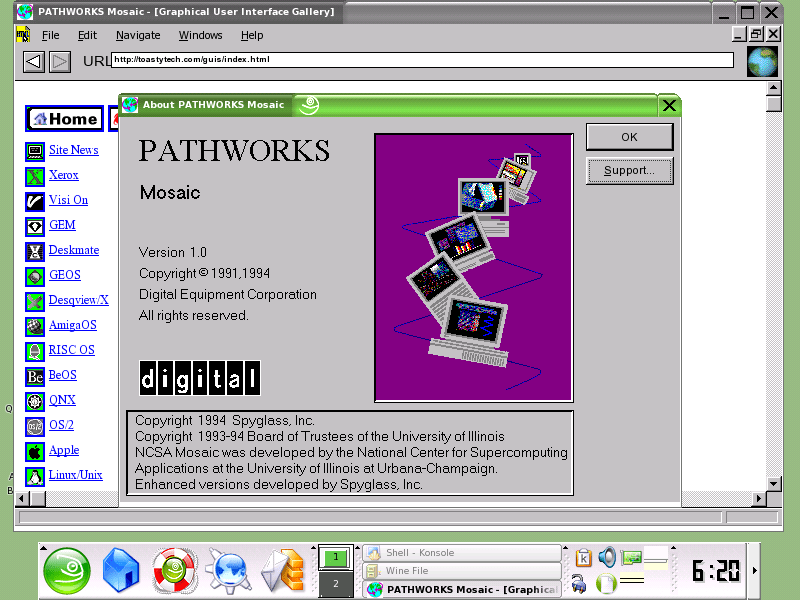Select virtual desktop 1 in pager

(x=336, y=555)
